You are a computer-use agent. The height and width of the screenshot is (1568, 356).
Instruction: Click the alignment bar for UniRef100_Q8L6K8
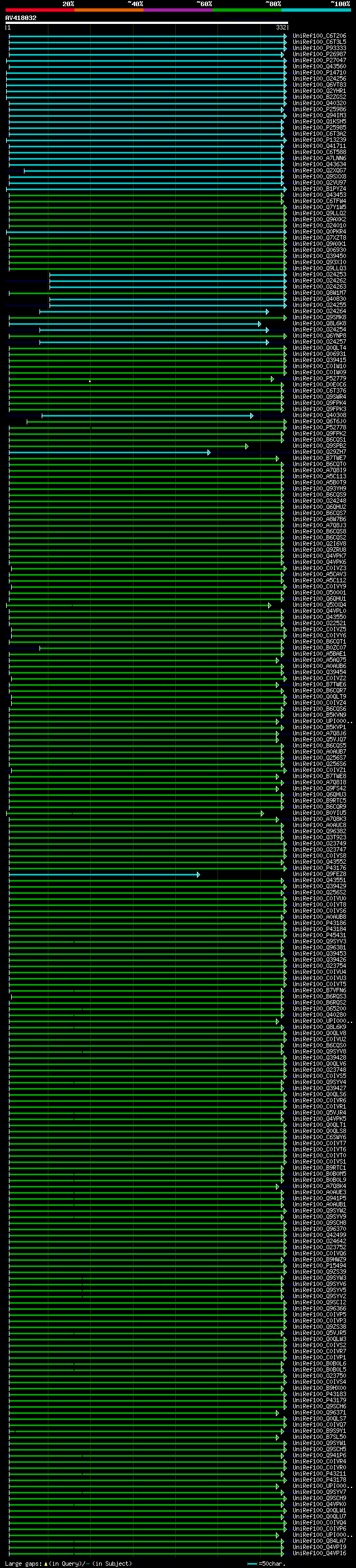(135, 324)
